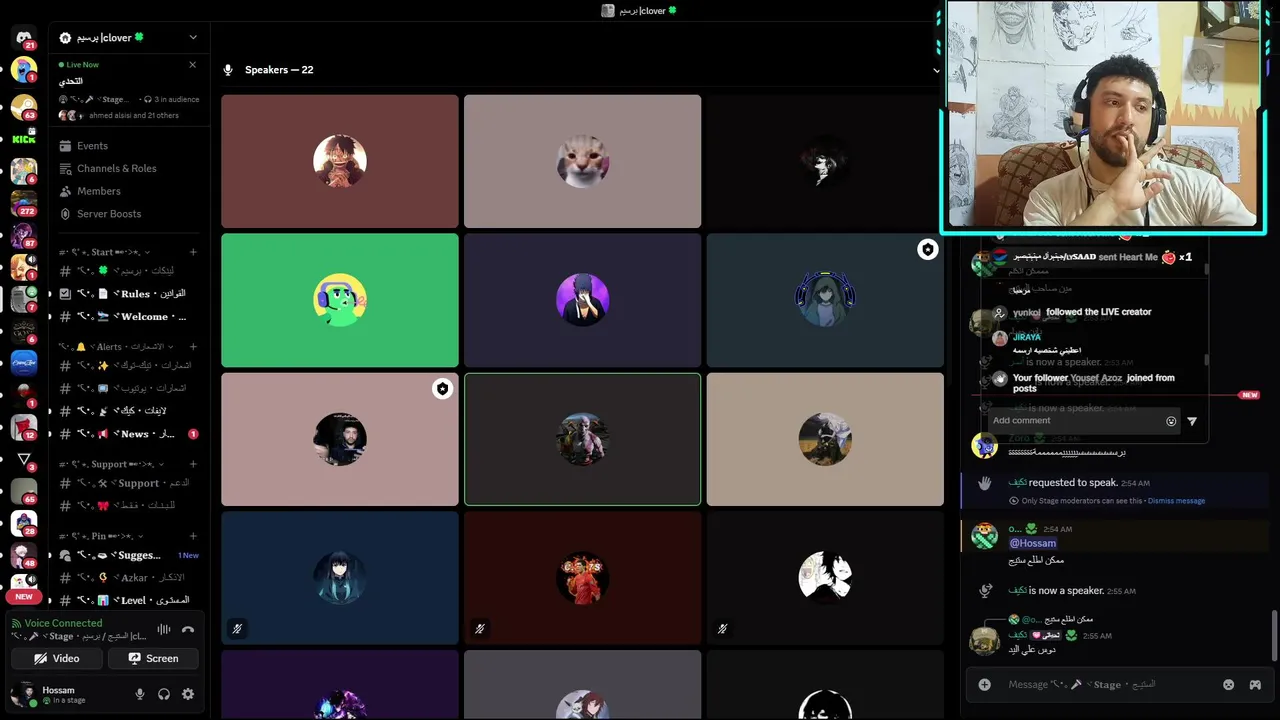Click the @Hossam mention

tap(1033, 543)
